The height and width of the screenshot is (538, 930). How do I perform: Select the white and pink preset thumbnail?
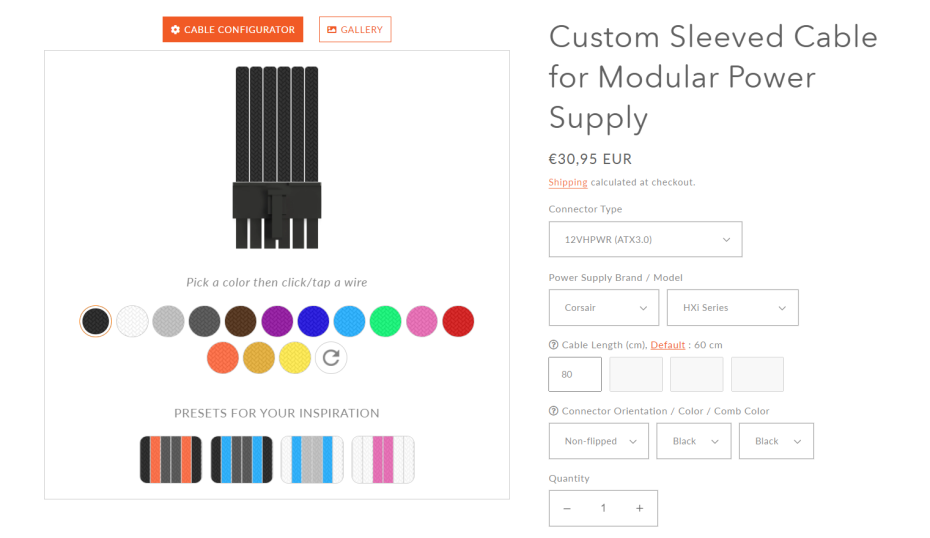pyautogui.click(x=382, y=459)
